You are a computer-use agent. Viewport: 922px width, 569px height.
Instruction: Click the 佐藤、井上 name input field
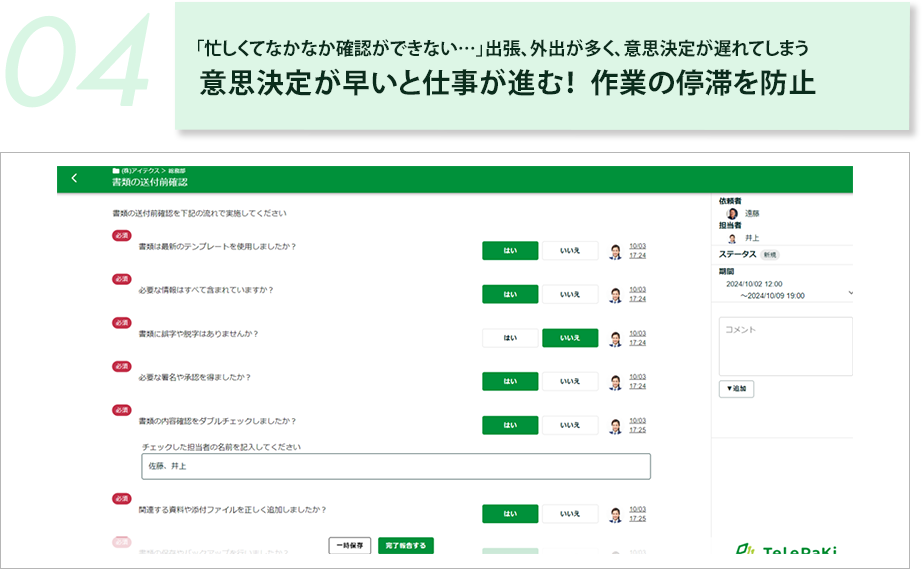click(396, 466)
